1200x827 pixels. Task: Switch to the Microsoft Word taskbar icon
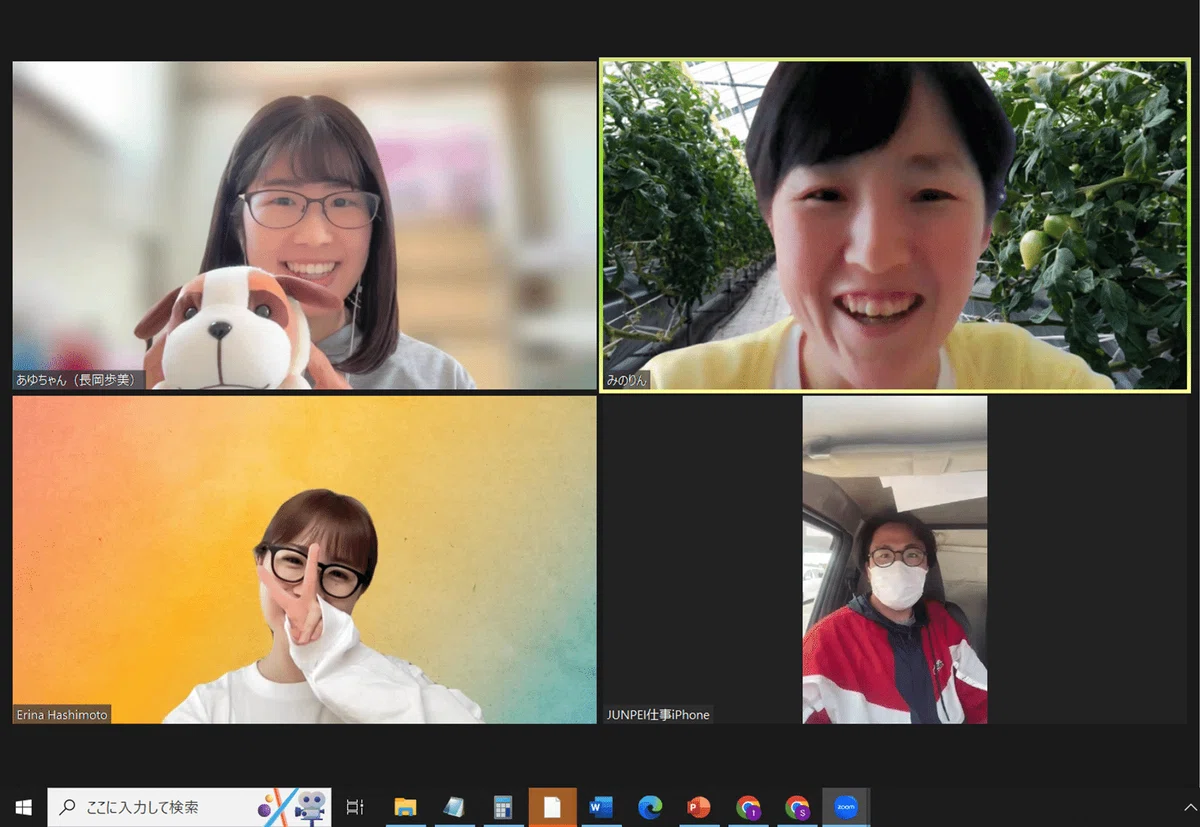[x=601, y=807]
